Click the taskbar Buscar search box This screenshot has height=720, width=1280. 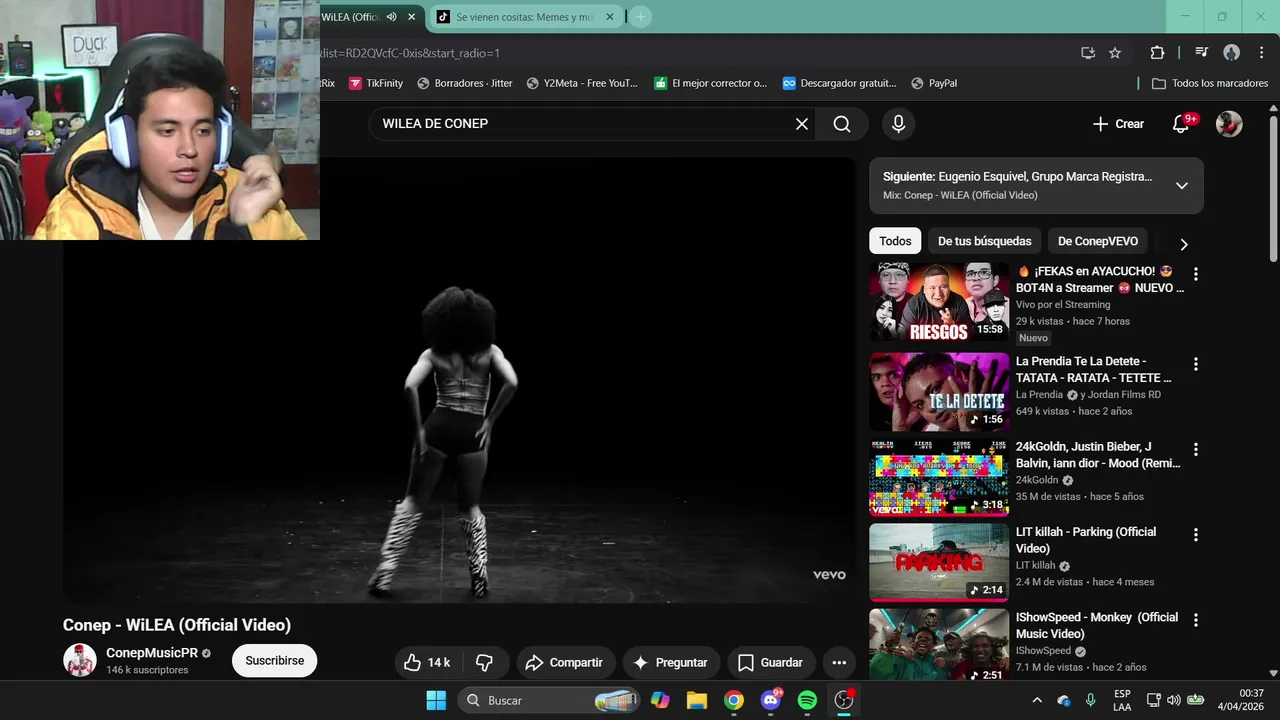click(x=549, y=700)
